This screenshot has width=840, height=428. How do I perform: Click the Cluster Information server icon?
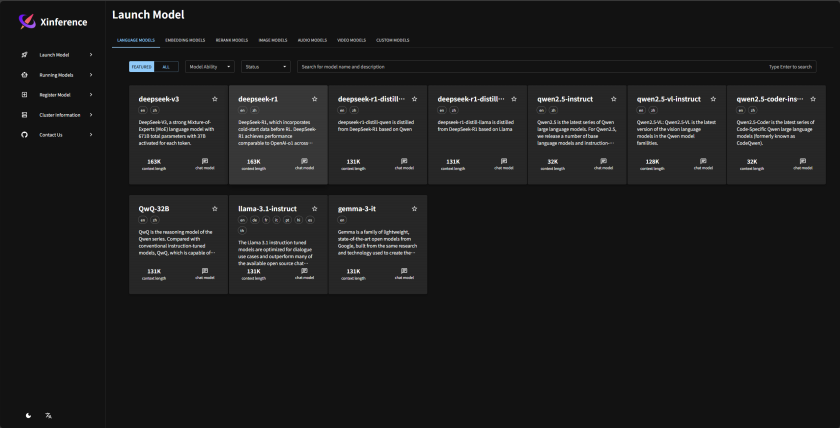(x=24, y=115)
